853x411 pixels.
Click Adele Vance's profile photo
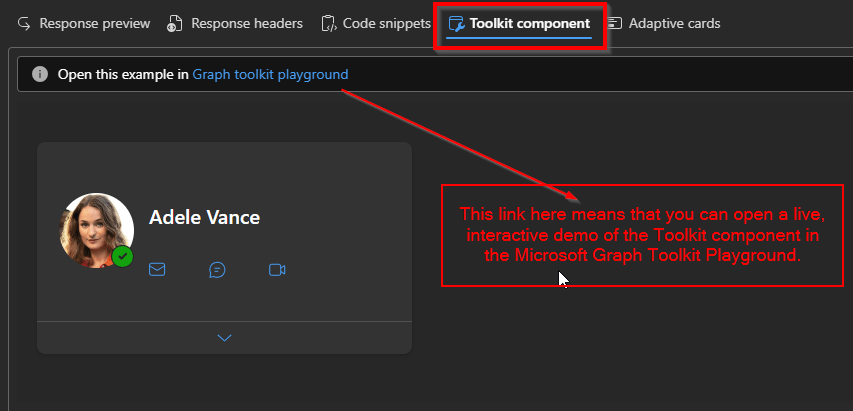point(95,228)
